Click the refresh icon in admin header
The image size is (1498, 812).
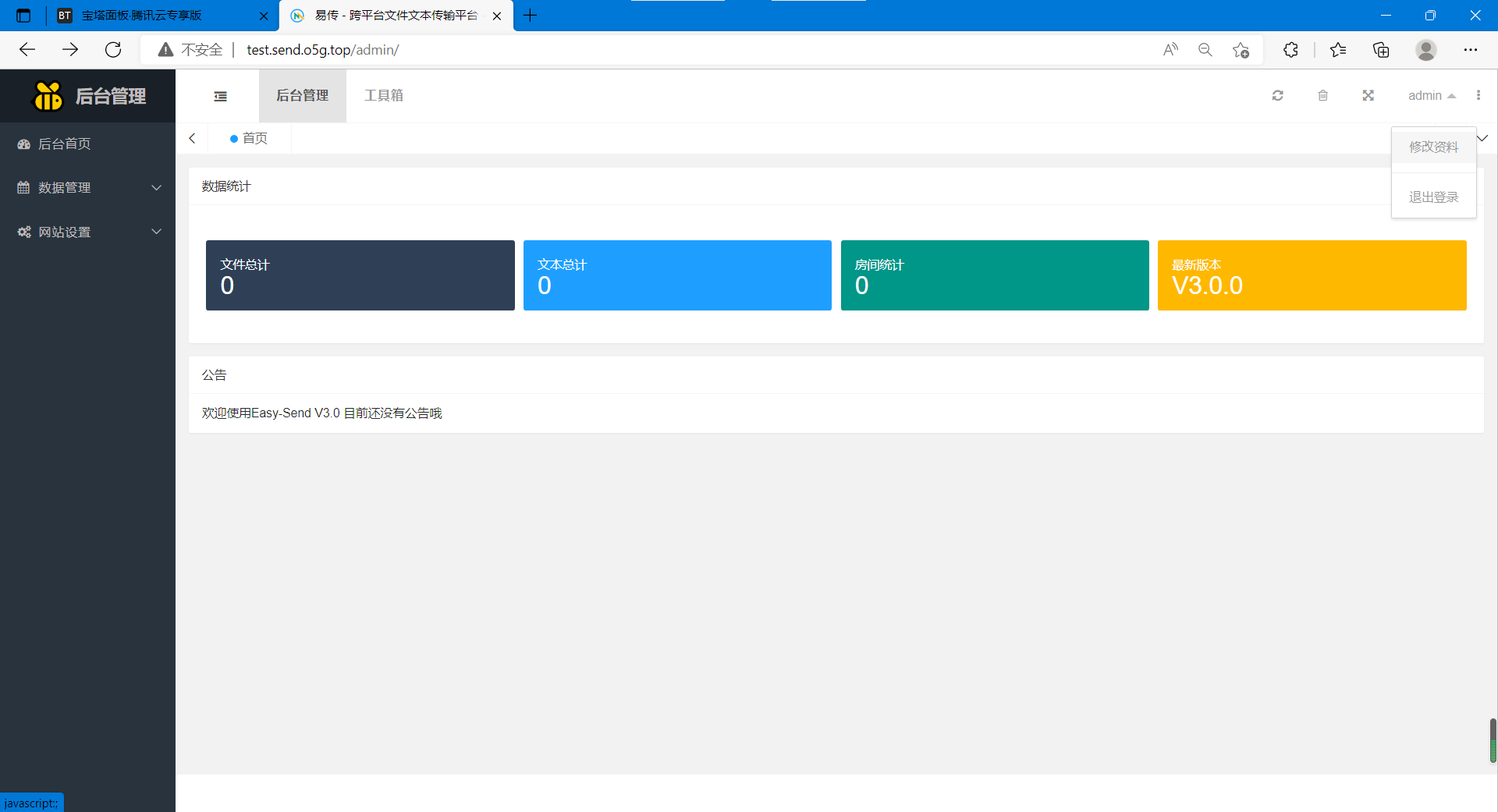click(1277, 95)
